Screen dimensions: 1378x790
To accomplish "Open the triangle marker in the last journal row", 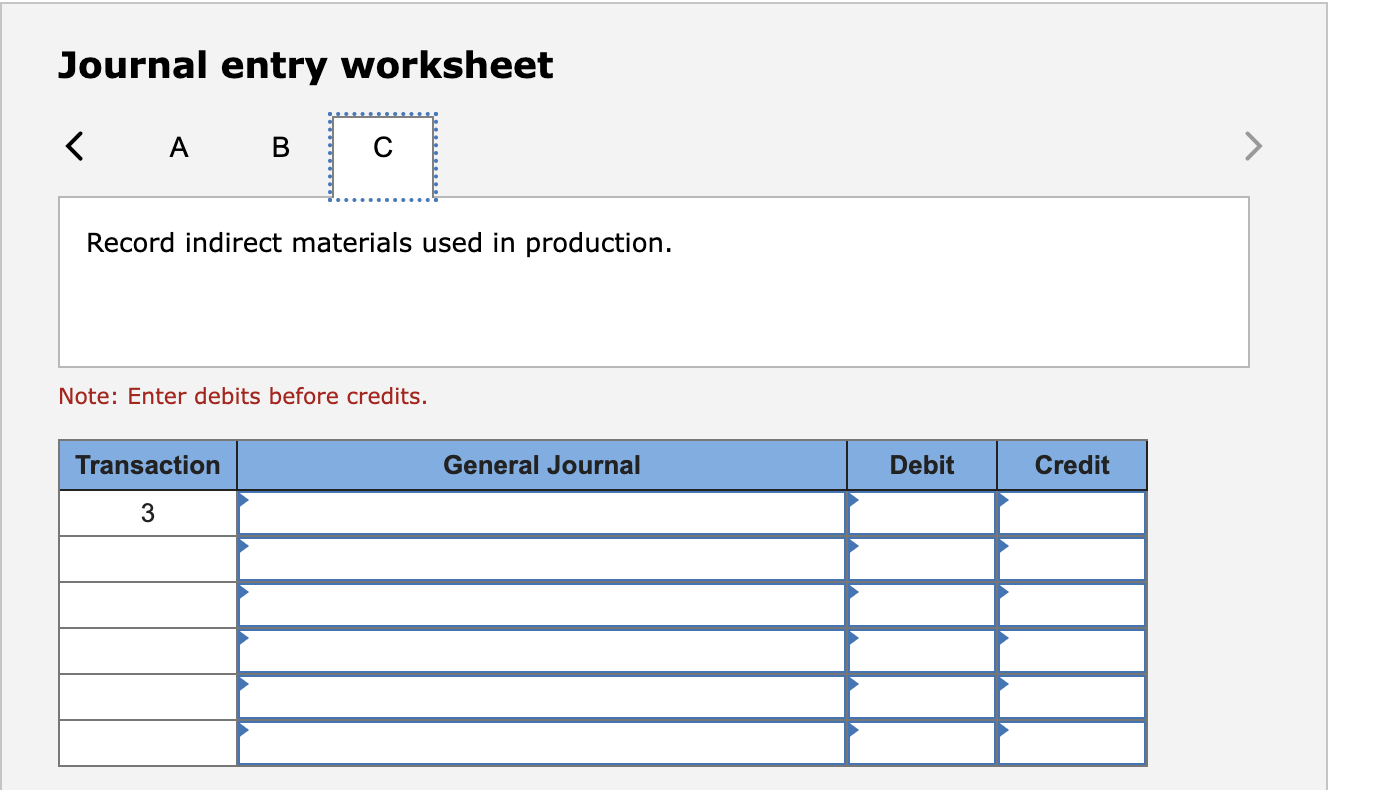I will [x=241, y=729].
